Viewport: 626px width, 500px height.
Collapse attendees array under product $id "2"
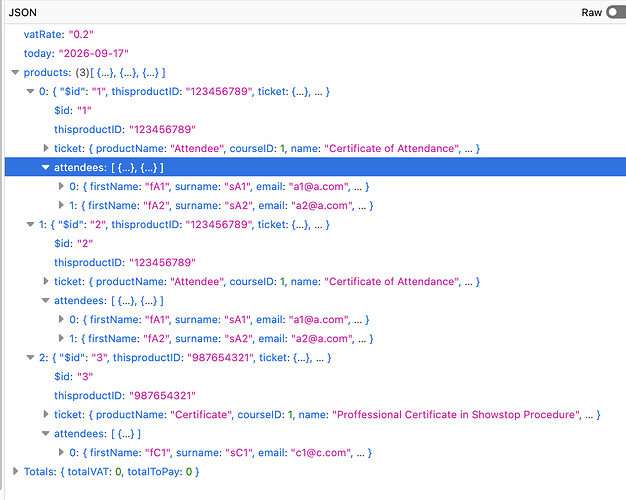click(46, 300)
